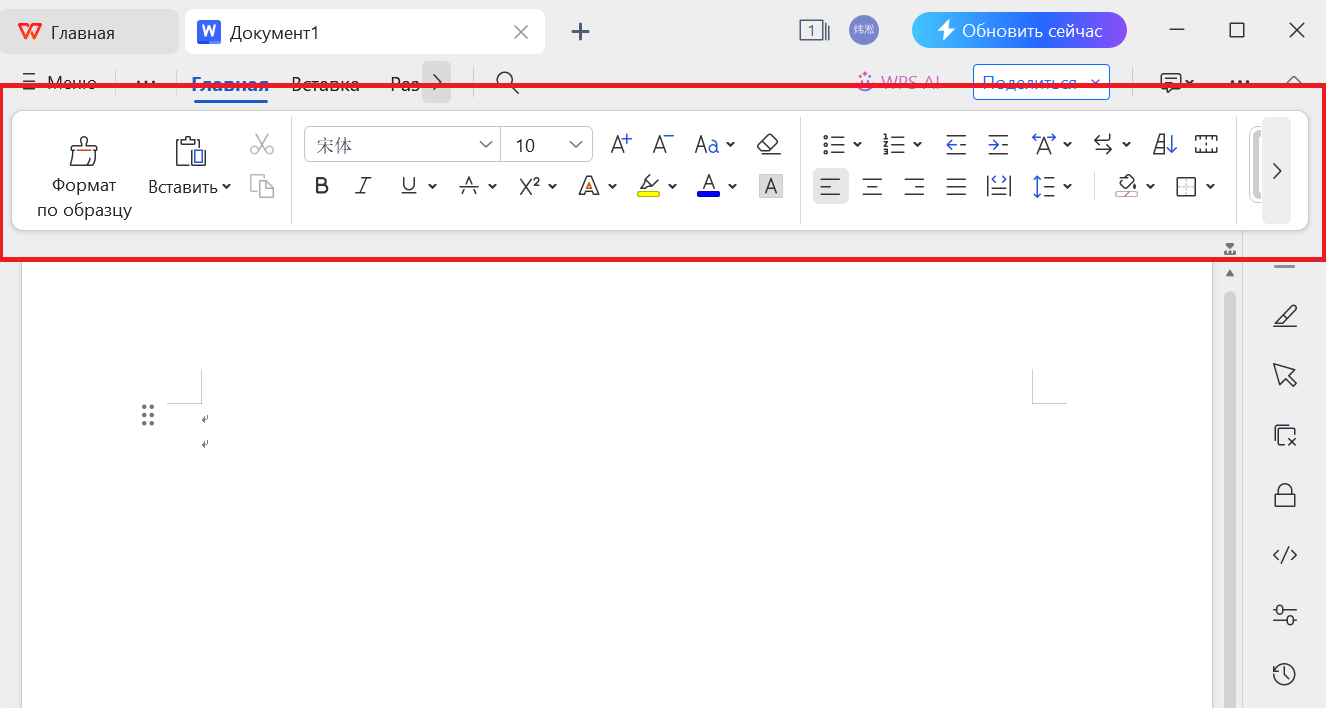Screen dimensions: 1326x708
Task: Align text left
Action: click(830, 186)
